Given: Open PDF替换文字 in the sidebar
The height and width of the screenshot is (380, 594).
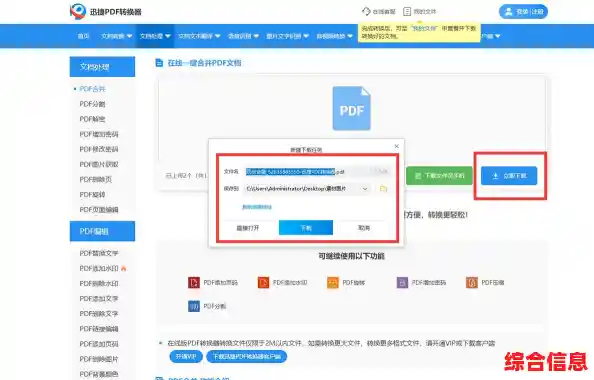Looking at the screenshot, I should point(99,253).
